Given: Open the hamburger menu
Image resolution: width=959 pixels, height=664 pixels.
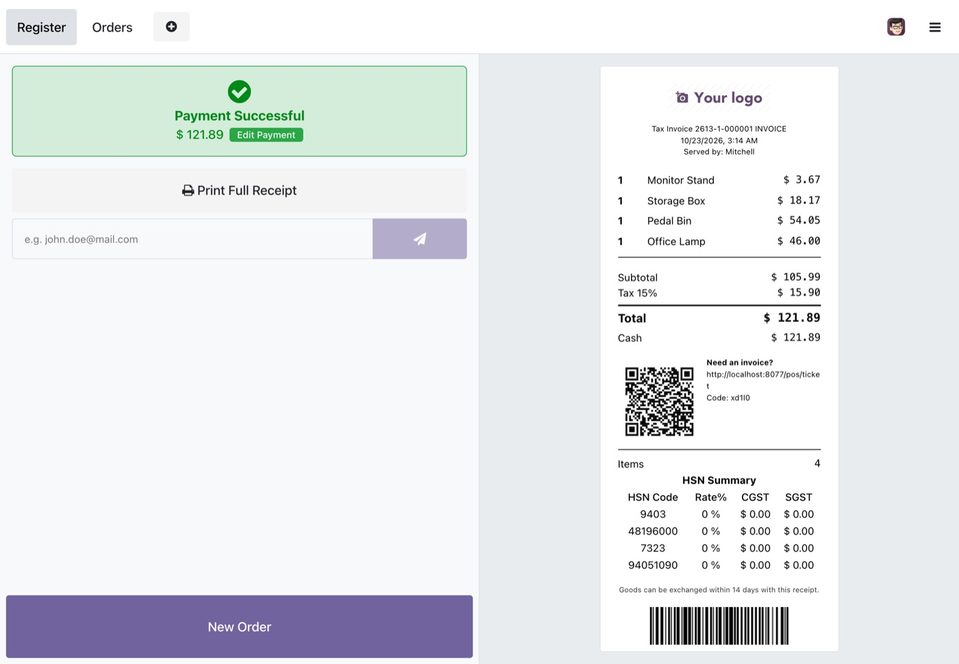Looking at the screenshot, I should coord(935,27).
